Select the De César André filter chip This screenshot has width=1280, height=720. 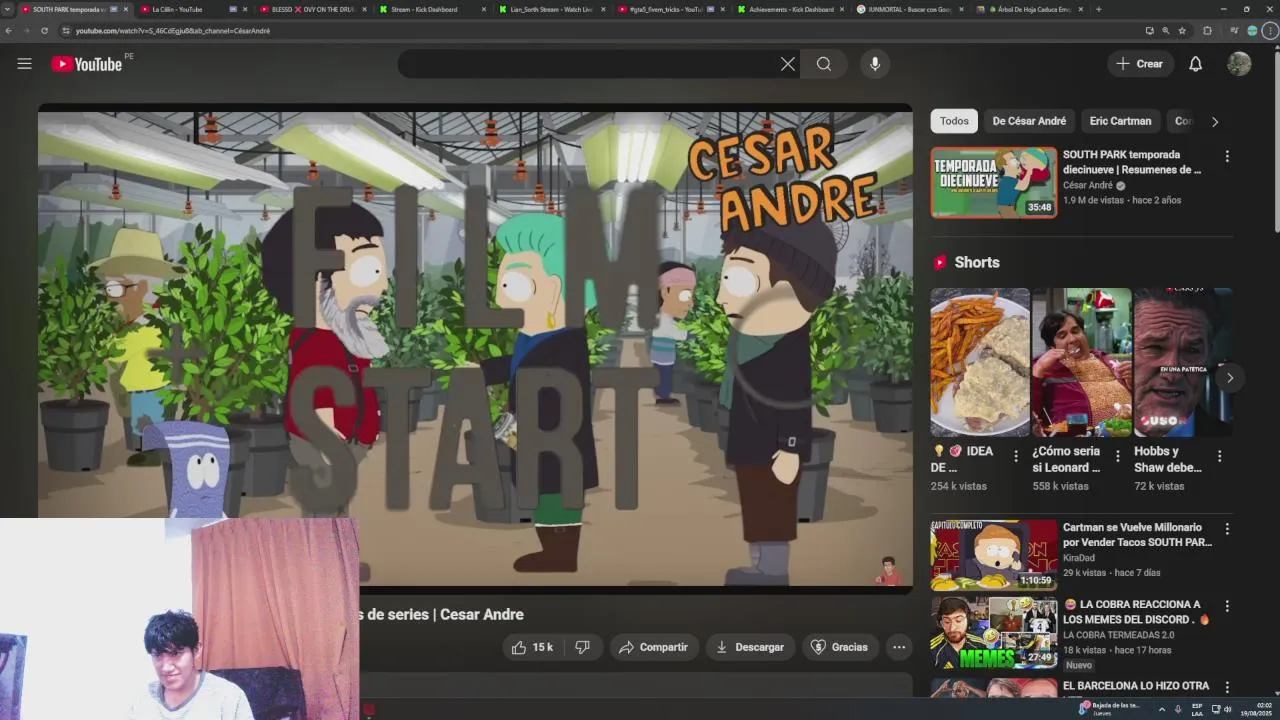1029,121
